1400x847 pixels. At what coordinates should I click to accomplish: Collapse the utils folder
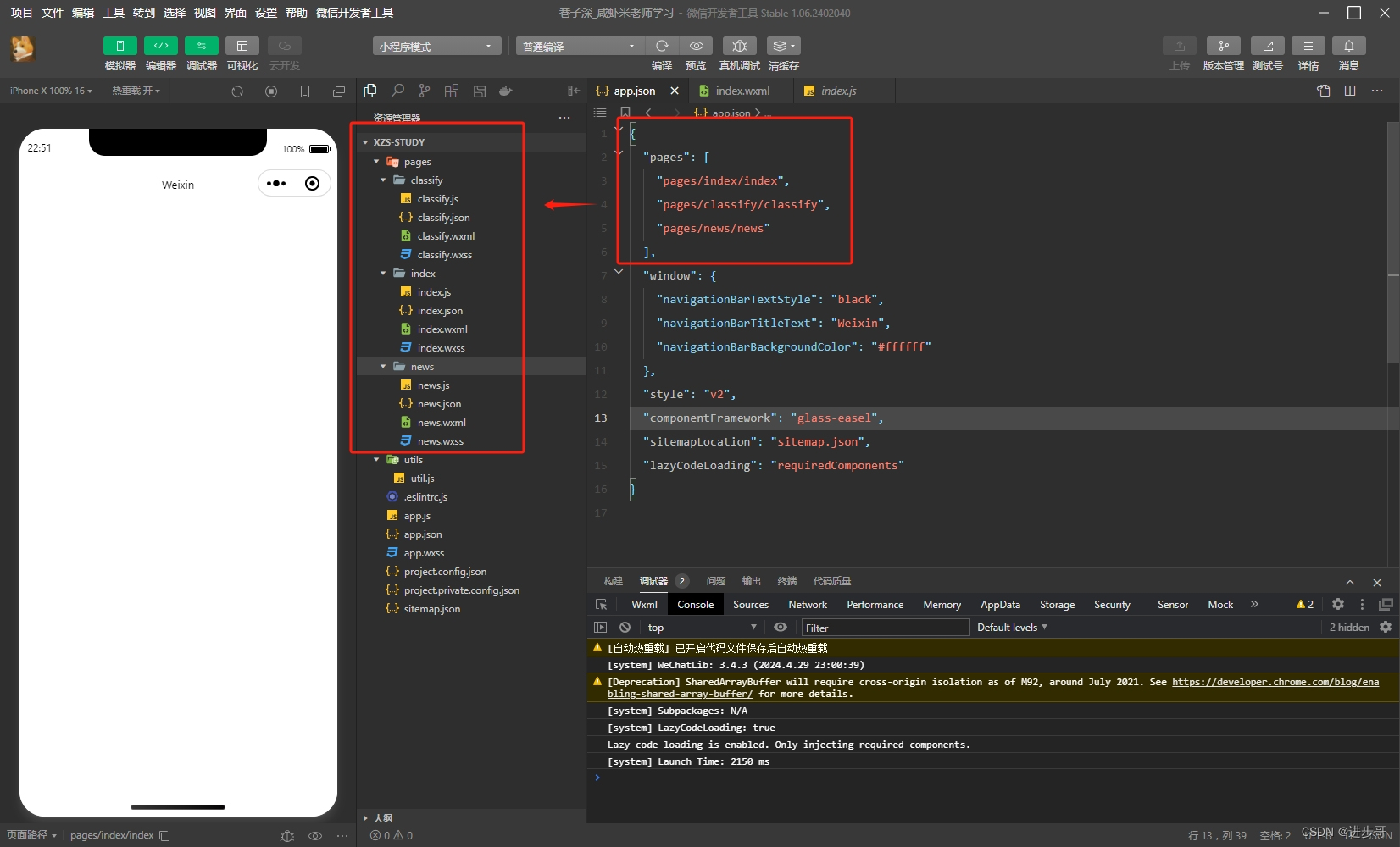(x=376, y=459)
